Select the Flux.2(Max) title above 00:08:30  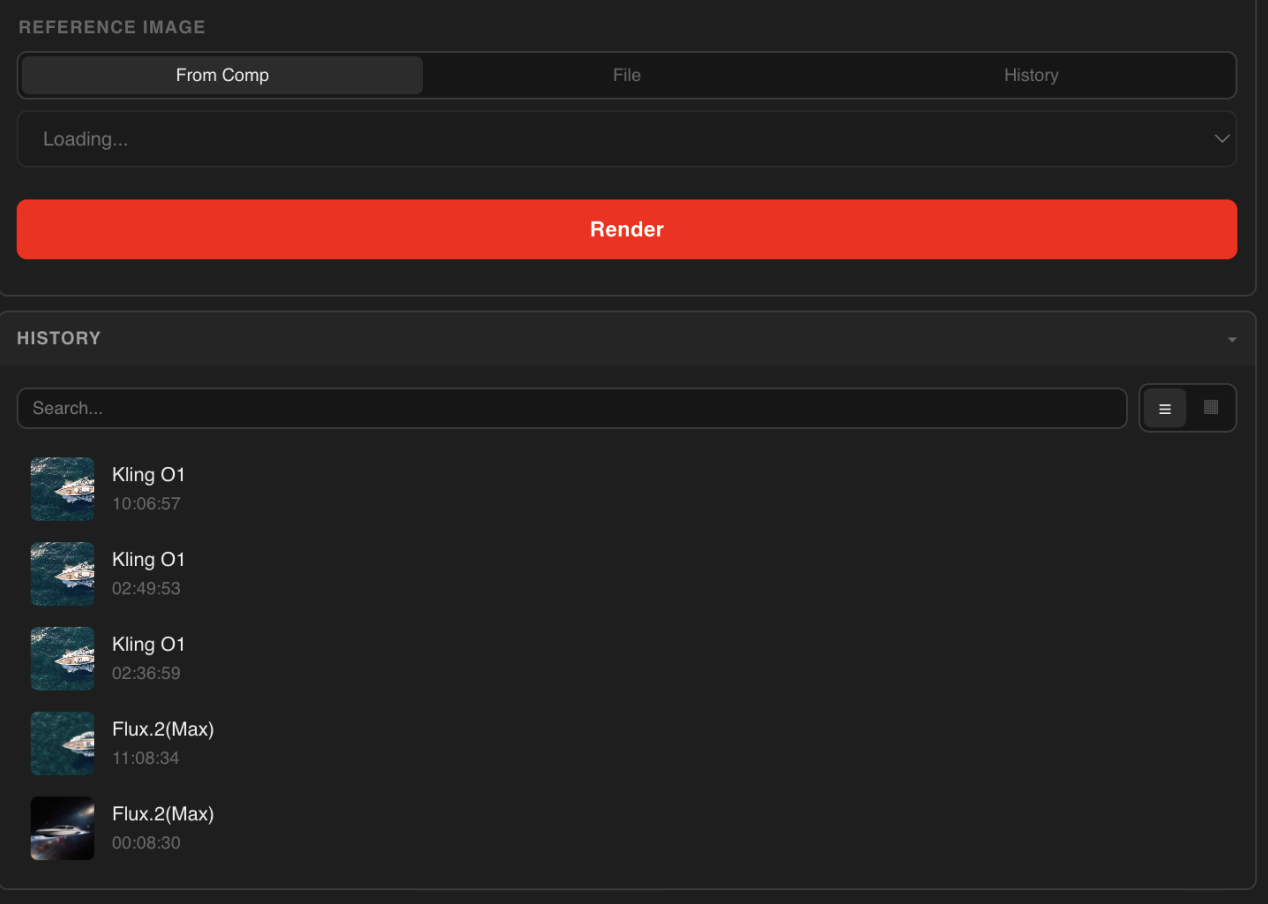[163, 814]
